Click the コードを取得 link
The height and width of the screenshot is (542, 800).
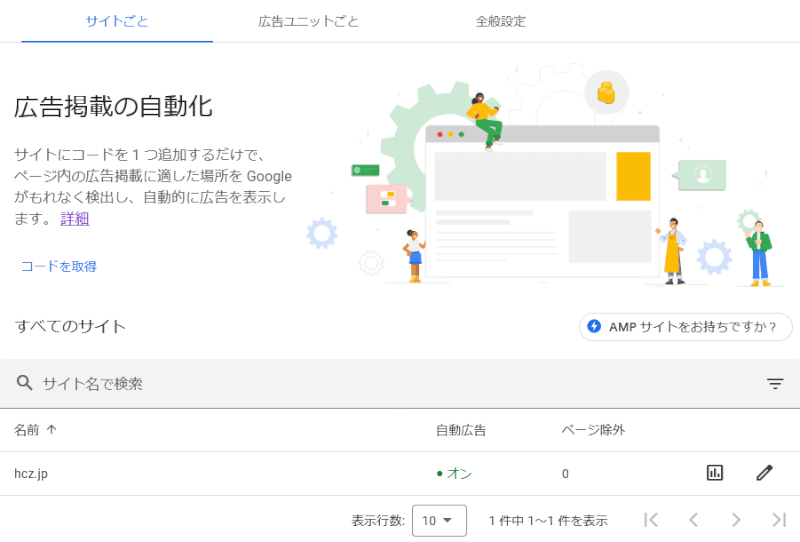59,266
